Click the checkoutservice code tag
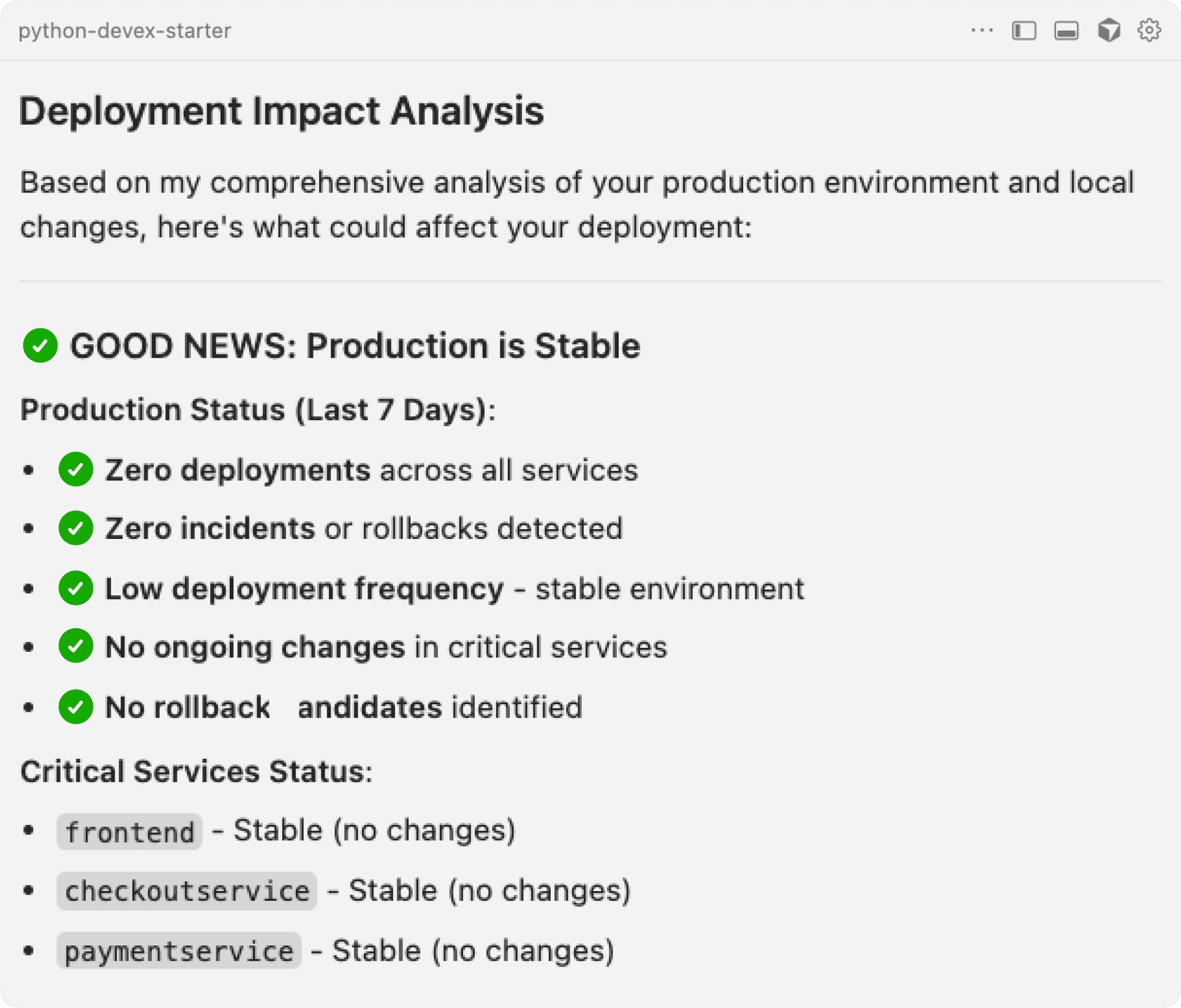Viewport: 1181px width, 1008px height. pos(187,891)
